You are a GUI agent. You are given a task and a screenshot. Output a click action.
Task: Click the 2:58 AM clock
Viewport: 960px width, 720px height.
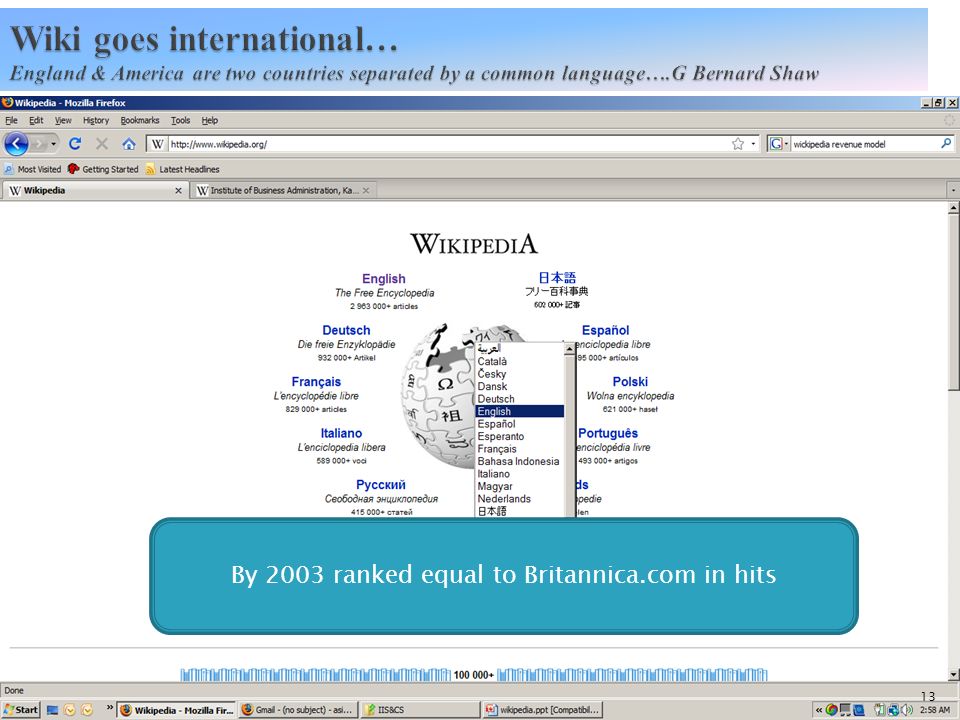[935, 710]
